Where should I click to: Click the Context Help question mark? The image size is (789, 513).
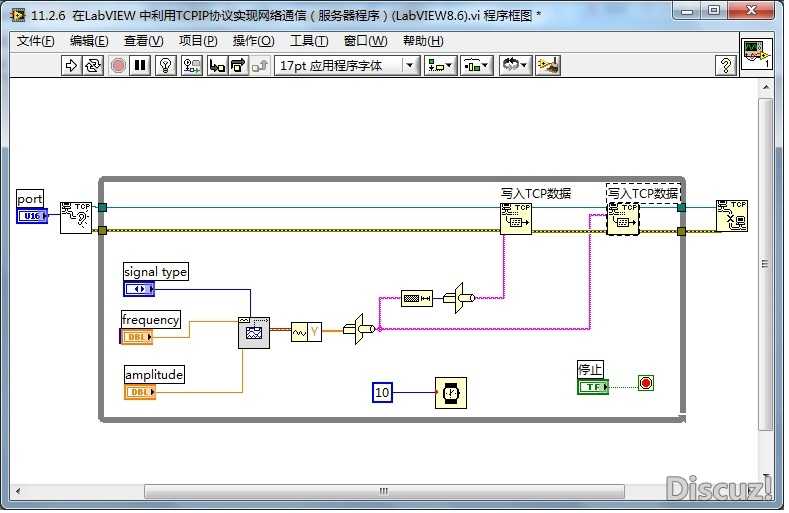[x=726, y=65]
